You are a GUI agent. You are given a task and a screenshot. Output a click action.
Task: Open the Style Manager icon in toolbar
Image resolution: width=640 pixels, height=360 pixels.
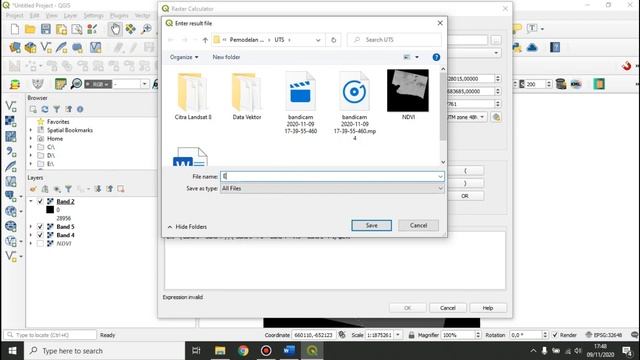tap(92, 29)
